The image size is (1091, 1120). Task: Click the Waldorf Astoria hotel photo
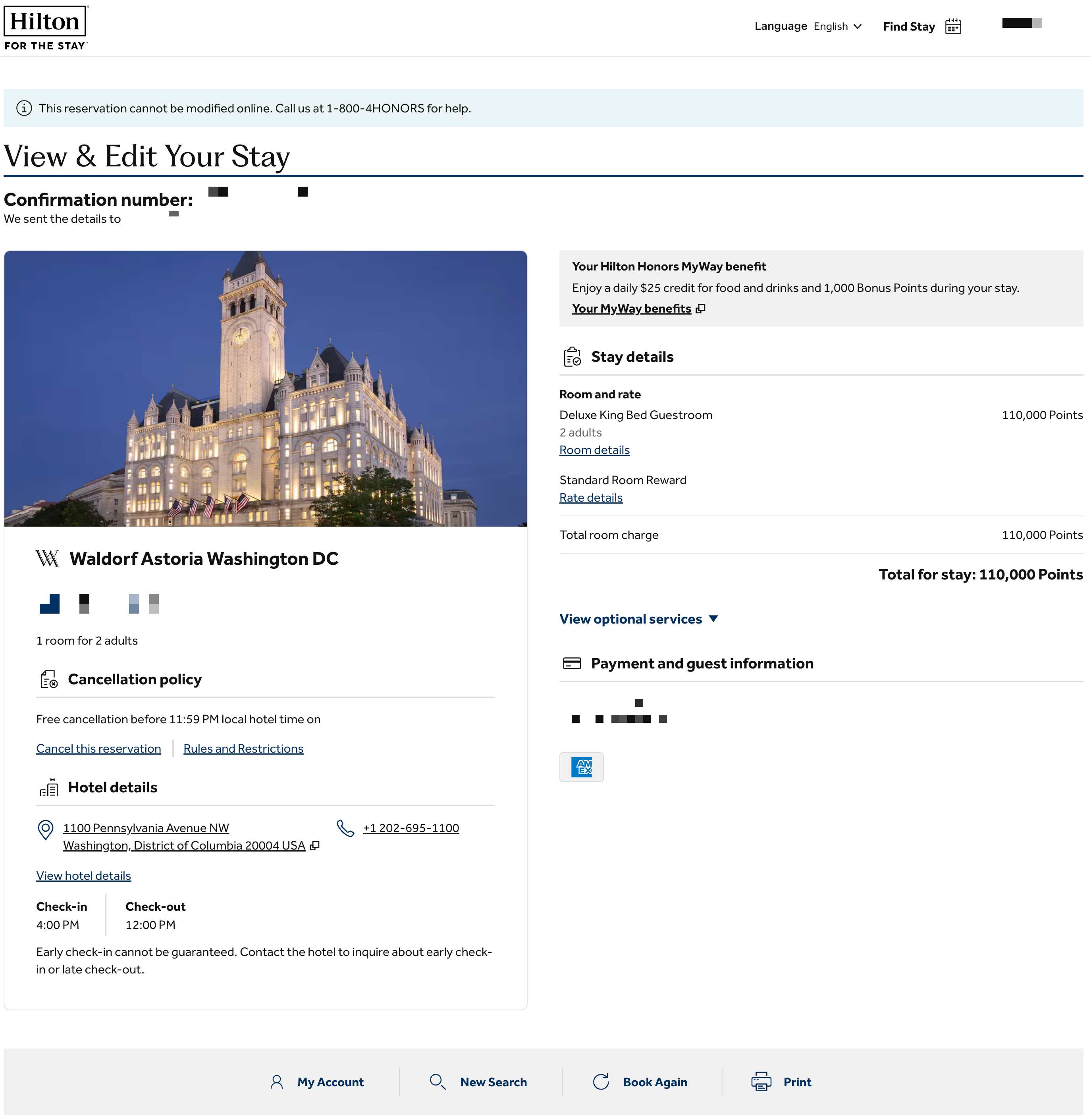tap(265, 388)
